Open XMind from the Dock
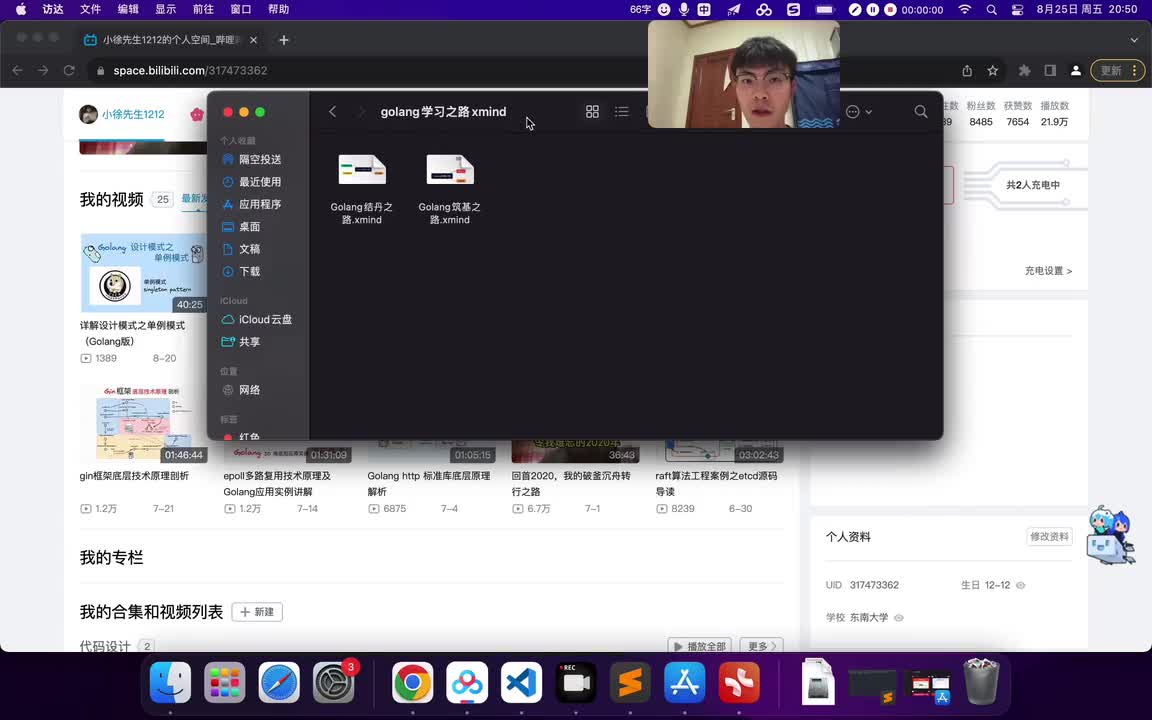1152x720 pixels. pos(739,683)
